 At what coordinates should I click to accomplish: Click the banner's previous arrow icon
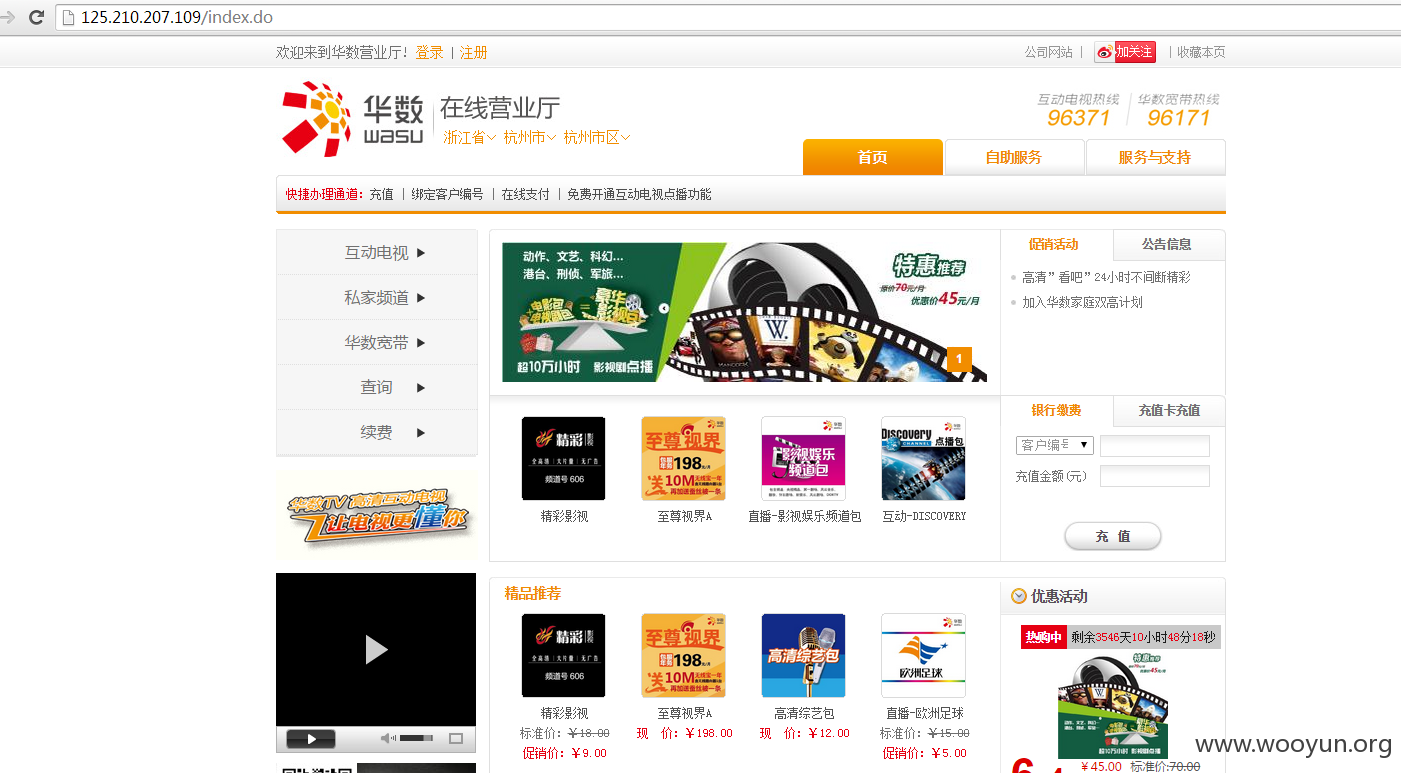click(664, 308)
